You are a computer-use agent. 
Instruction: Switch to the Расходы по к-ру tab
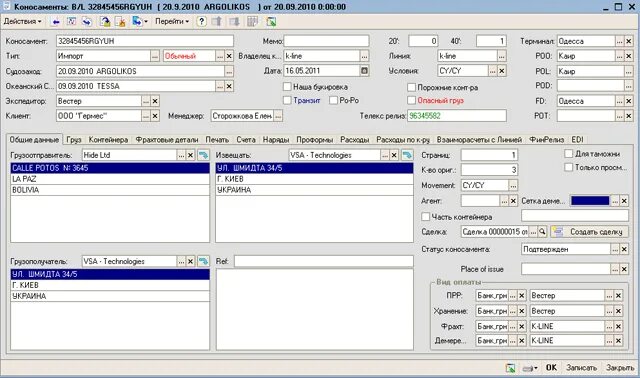[403, 140]
